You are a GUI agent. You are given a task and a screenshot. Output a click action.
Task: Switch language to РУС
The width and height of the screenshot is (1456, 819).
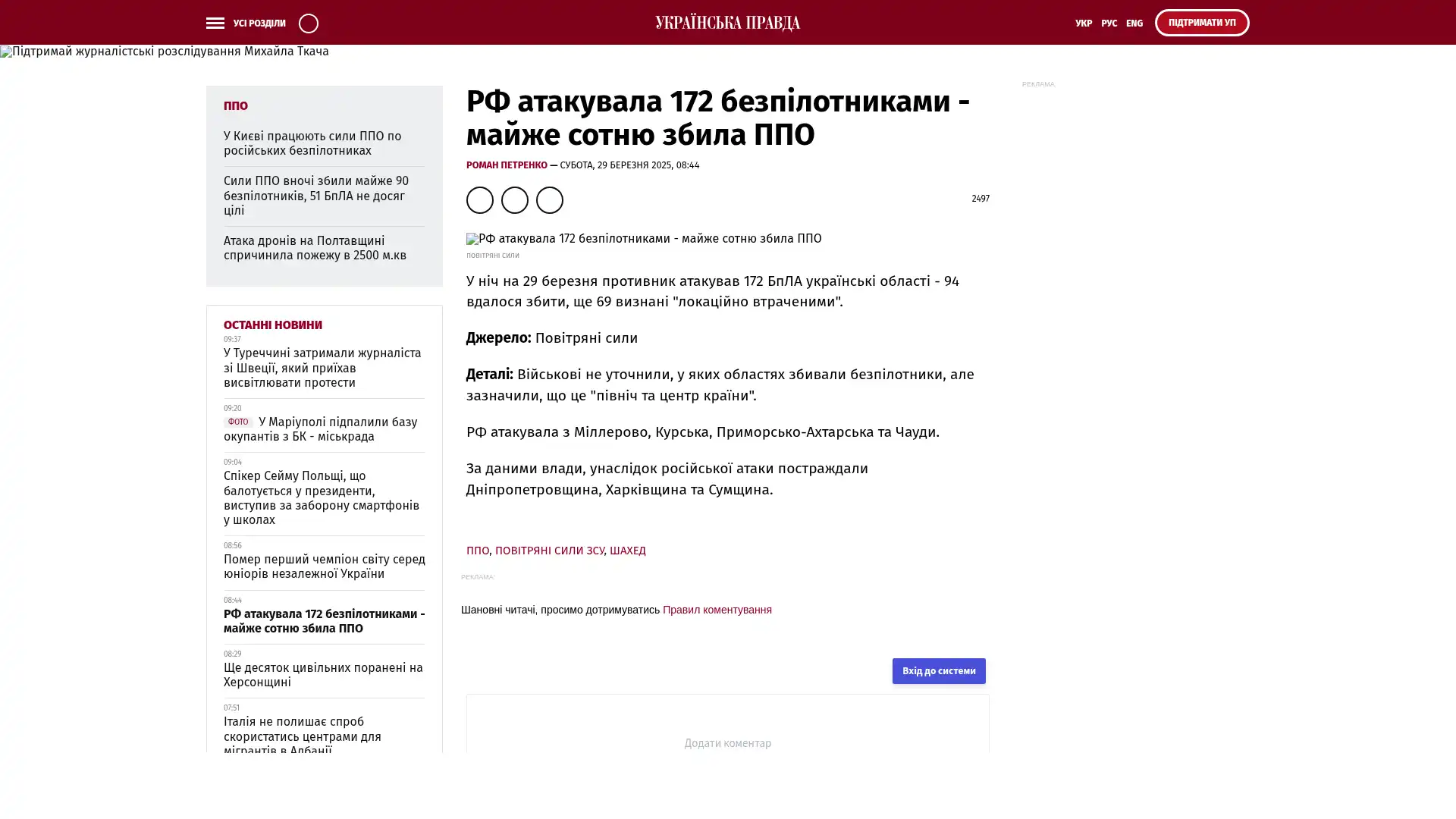1109,24
